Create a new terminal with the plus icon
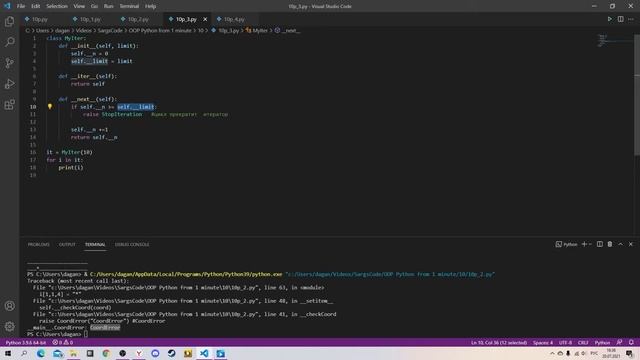640x360 pixels. click(x=584, y=244)
